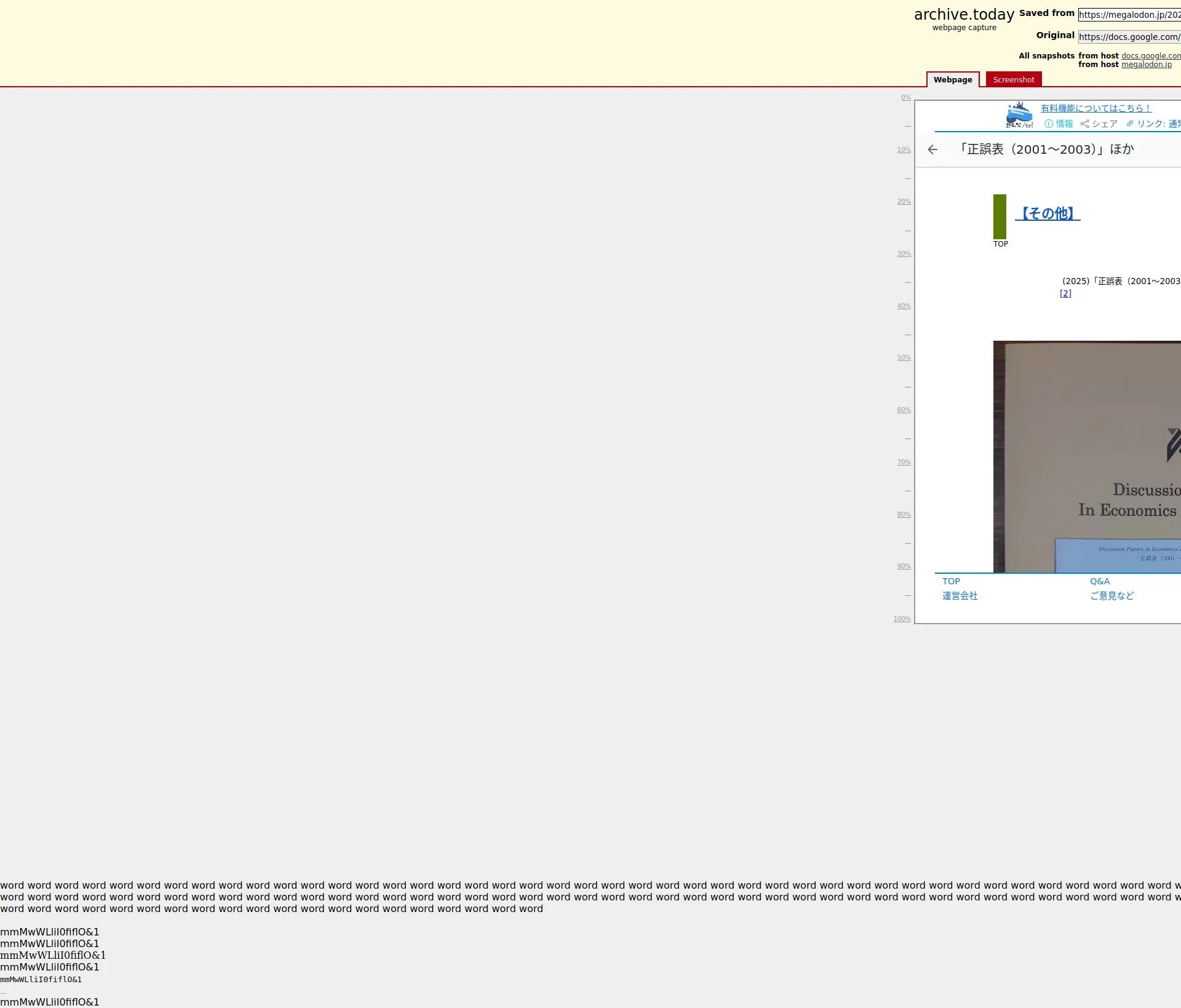Image resolution: width=1181 pixels, height=1008 pixels.
Task: Jump to 50% page position marker
Action: (904, 358)
